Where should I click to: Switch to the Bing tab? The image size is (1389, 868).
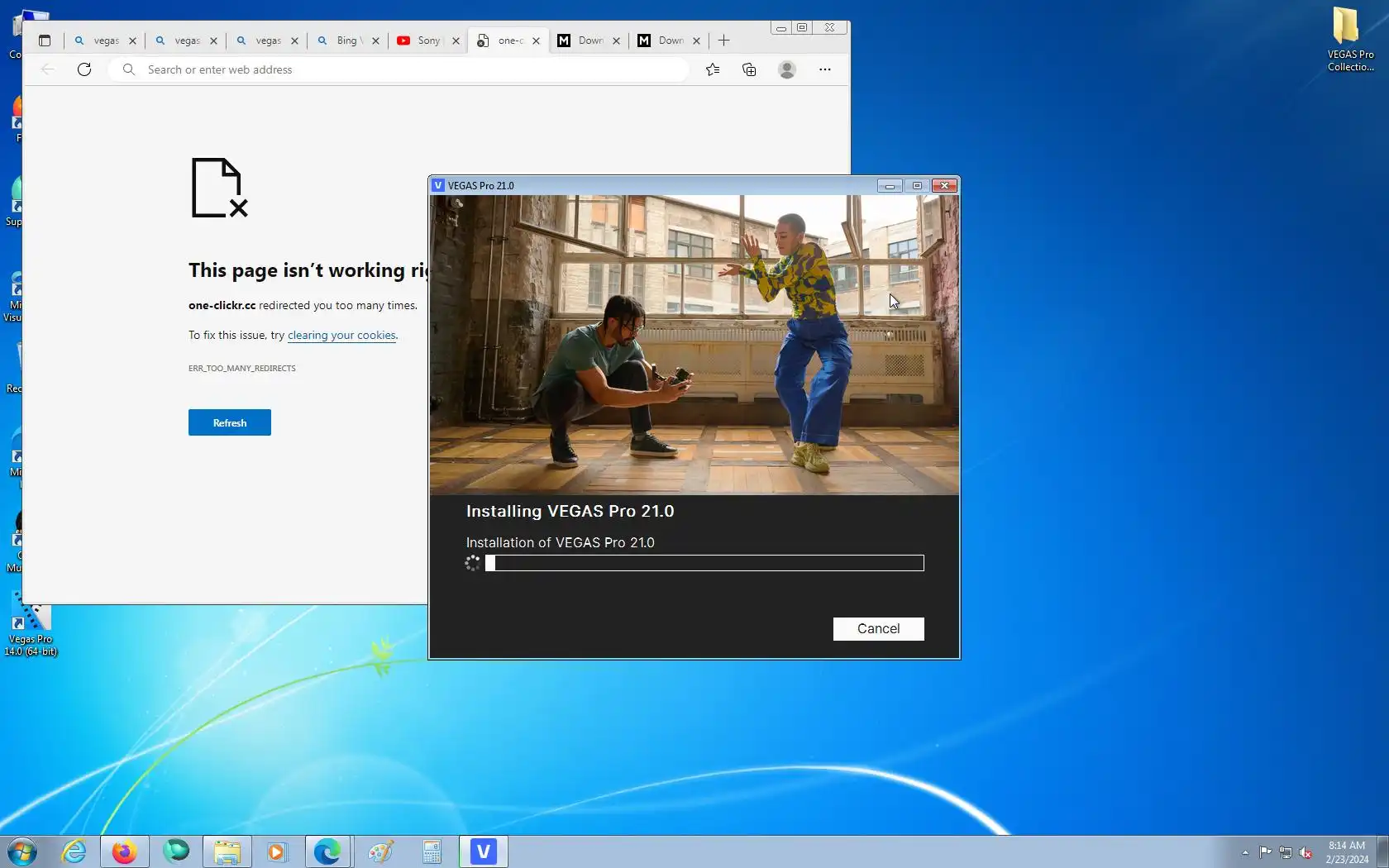pyautogui.click(x=349, y=41)
